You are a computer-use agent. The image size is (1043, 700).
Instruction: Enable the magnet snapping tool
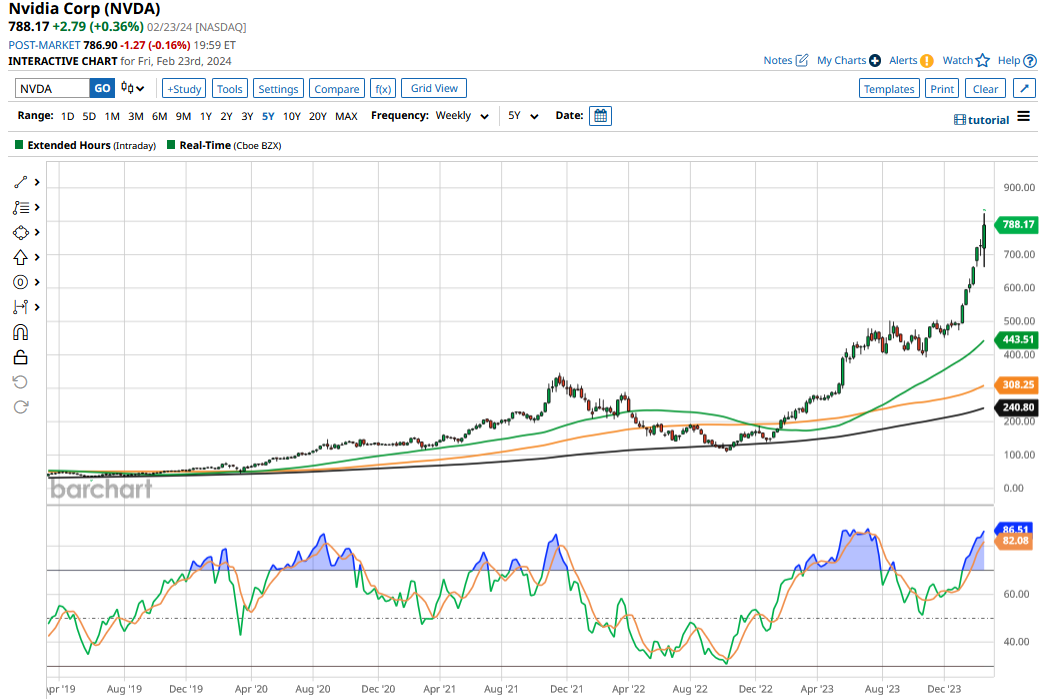[x=18, y=331]
